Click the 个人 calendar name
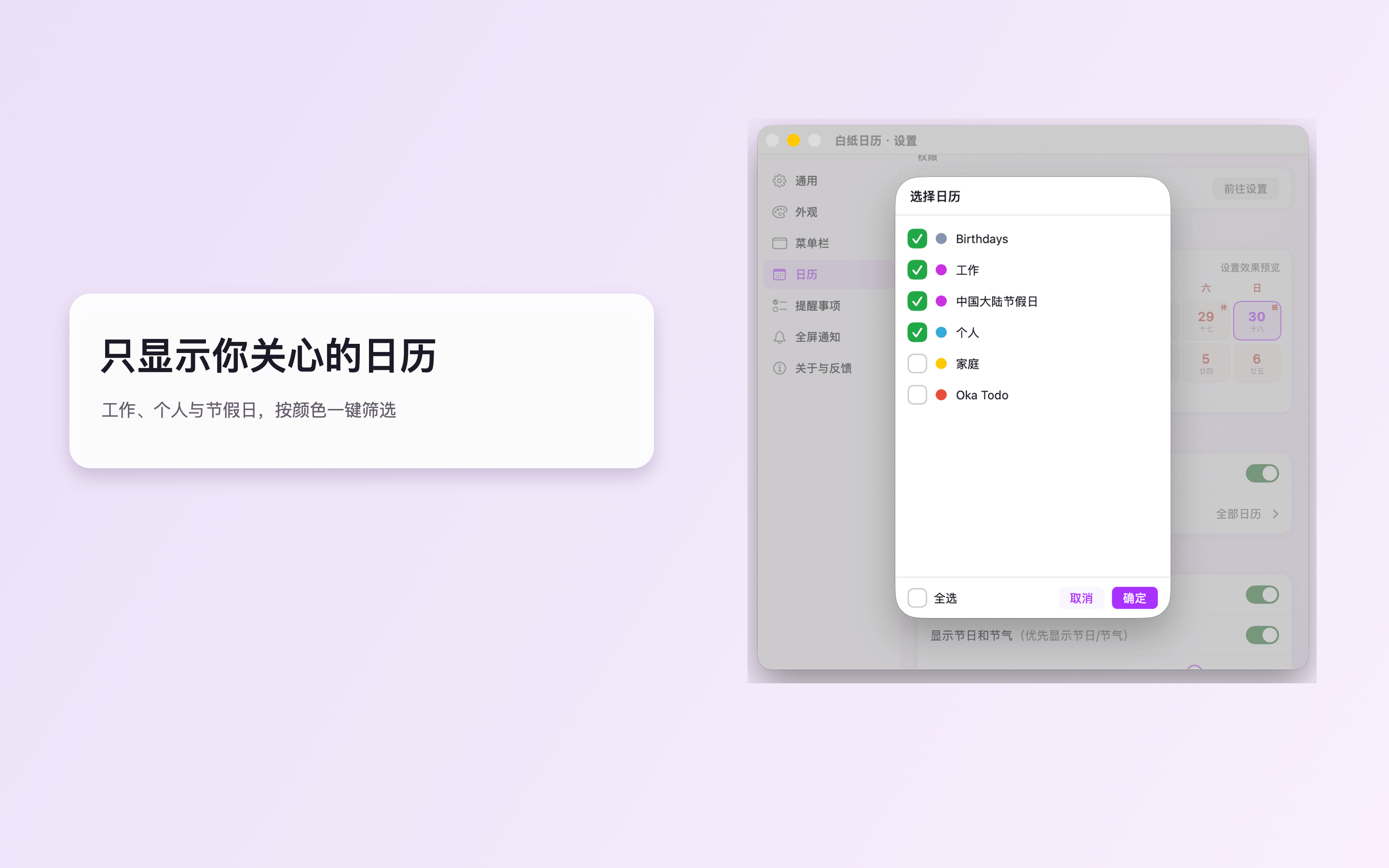1389x868 pixels. (x=967, y=332)
